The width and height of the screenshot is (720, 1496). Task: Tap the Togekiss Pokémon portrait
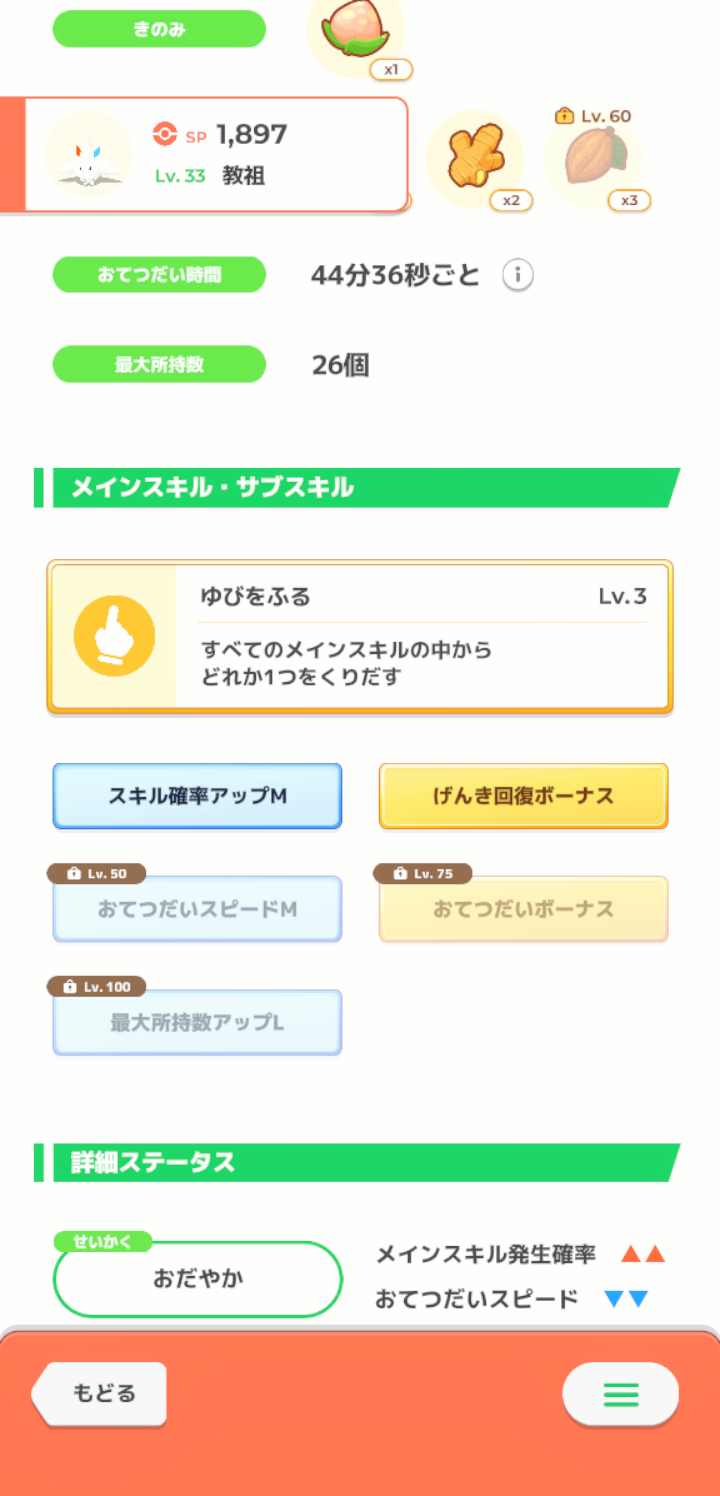pyautogui.click(x=89, y=155)
